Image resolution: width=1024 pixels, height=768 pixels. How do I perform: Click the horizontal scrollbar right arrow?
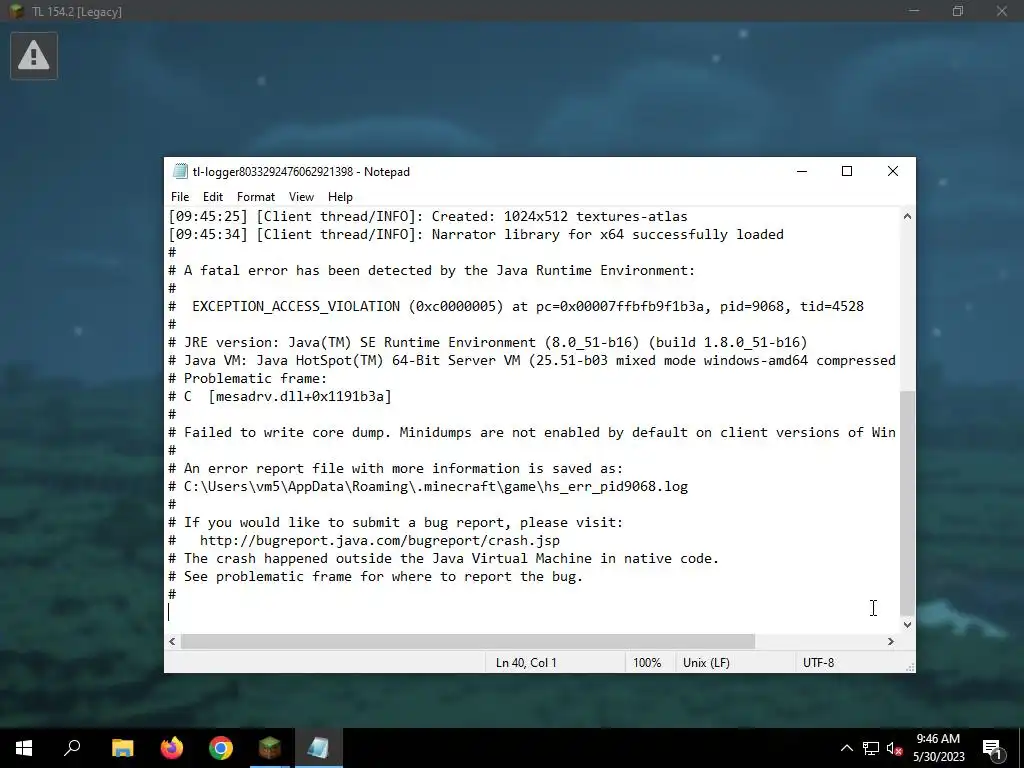click(x=891, y=641)
